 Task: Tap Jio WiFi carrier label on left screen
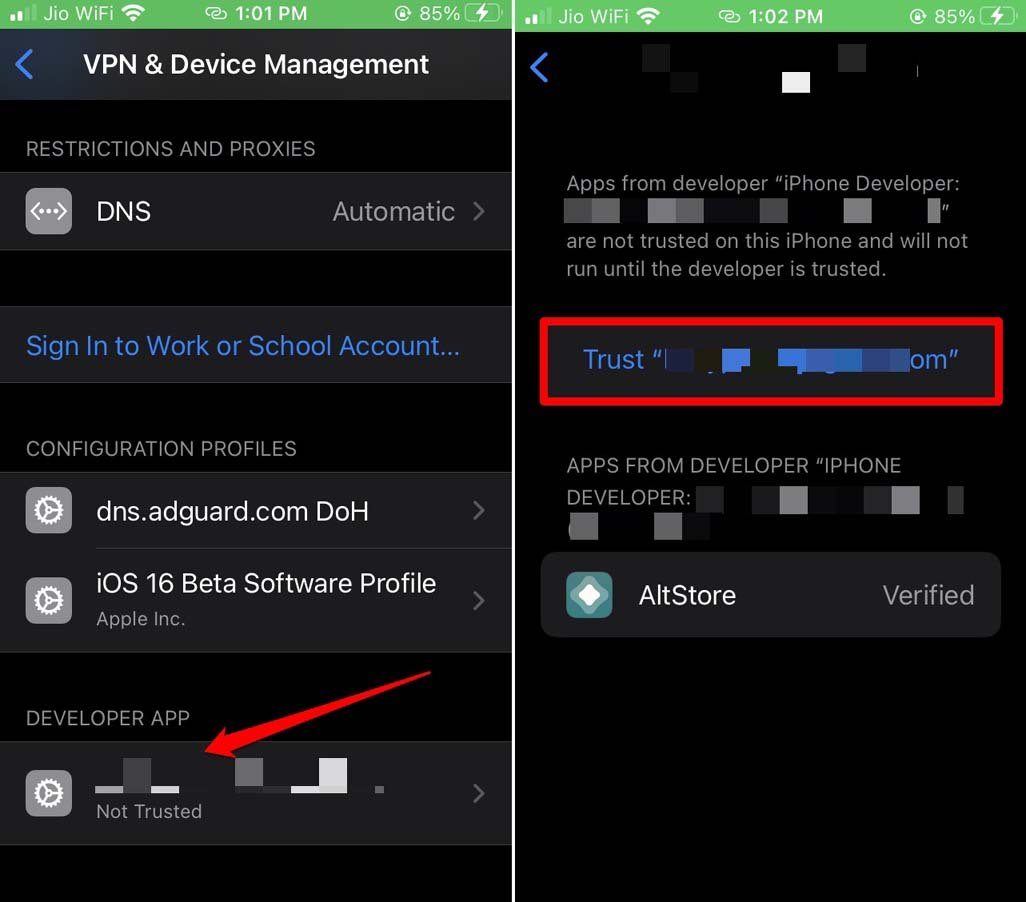coord(78,13)
